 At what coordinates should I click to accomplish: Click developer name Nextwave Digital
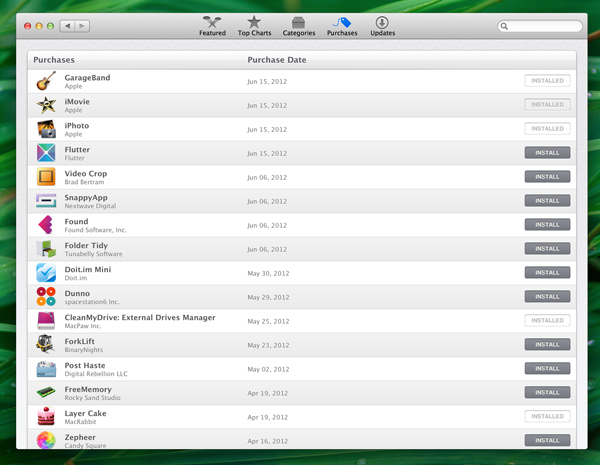(90, 206)
